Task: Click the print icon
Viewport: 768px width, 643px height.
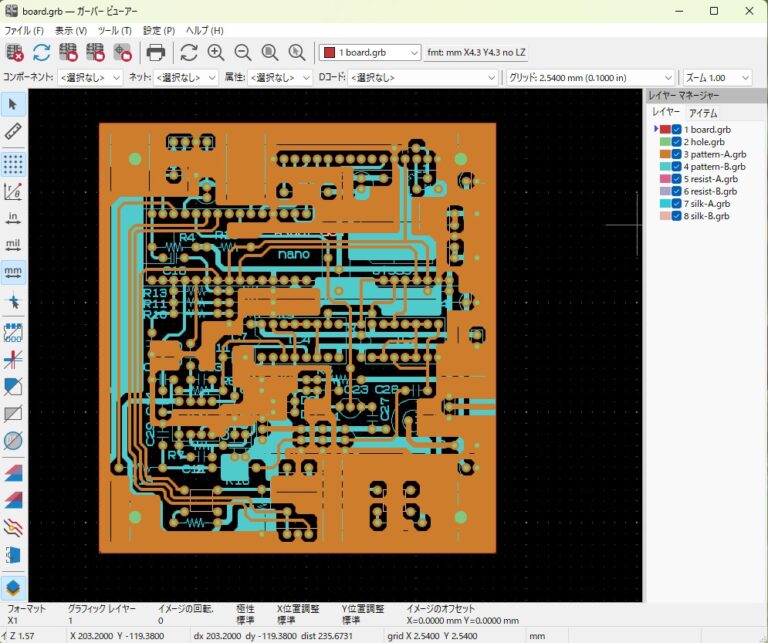Action: 155,52
